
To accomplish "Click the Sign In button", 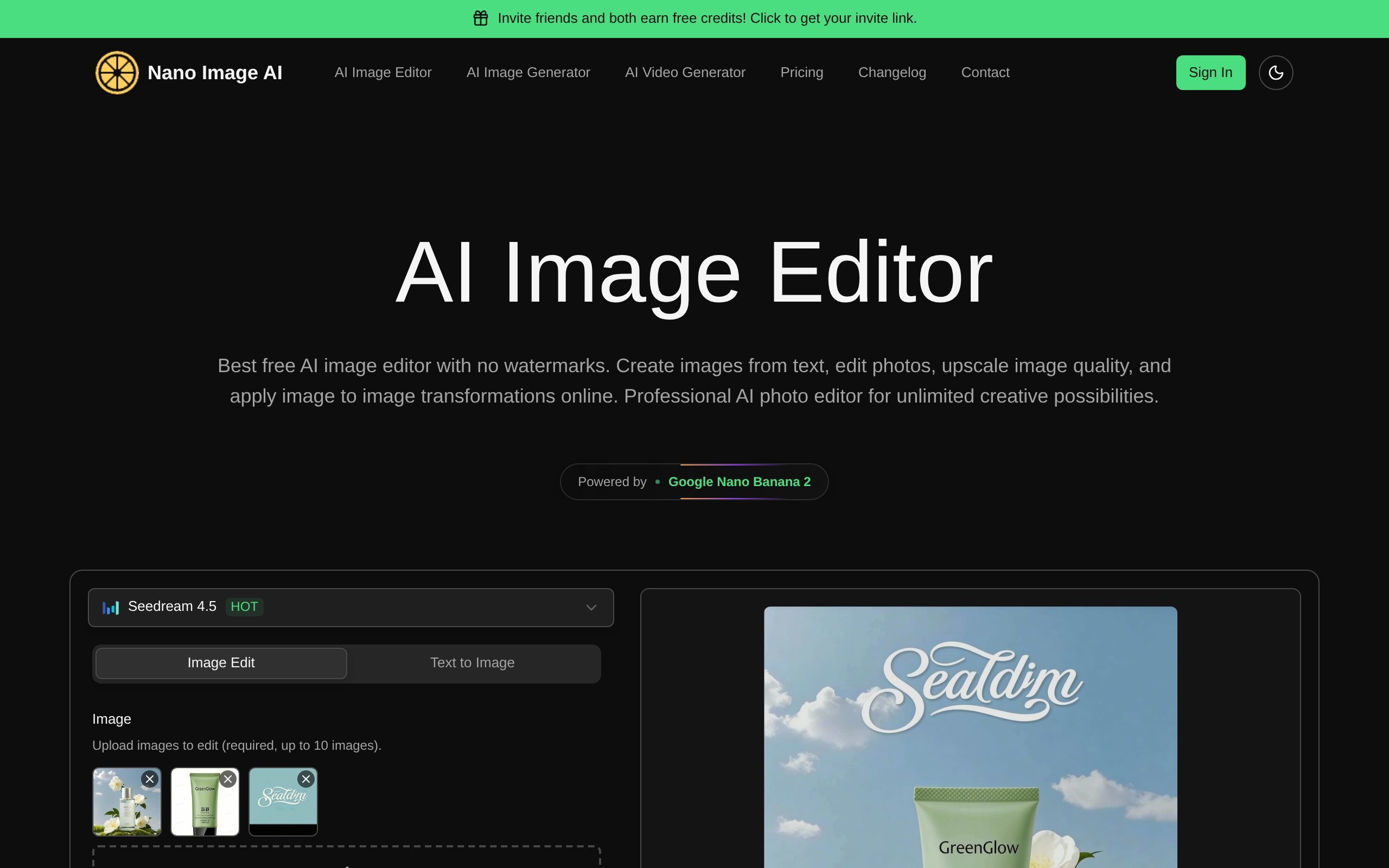I will point(1210,72).
